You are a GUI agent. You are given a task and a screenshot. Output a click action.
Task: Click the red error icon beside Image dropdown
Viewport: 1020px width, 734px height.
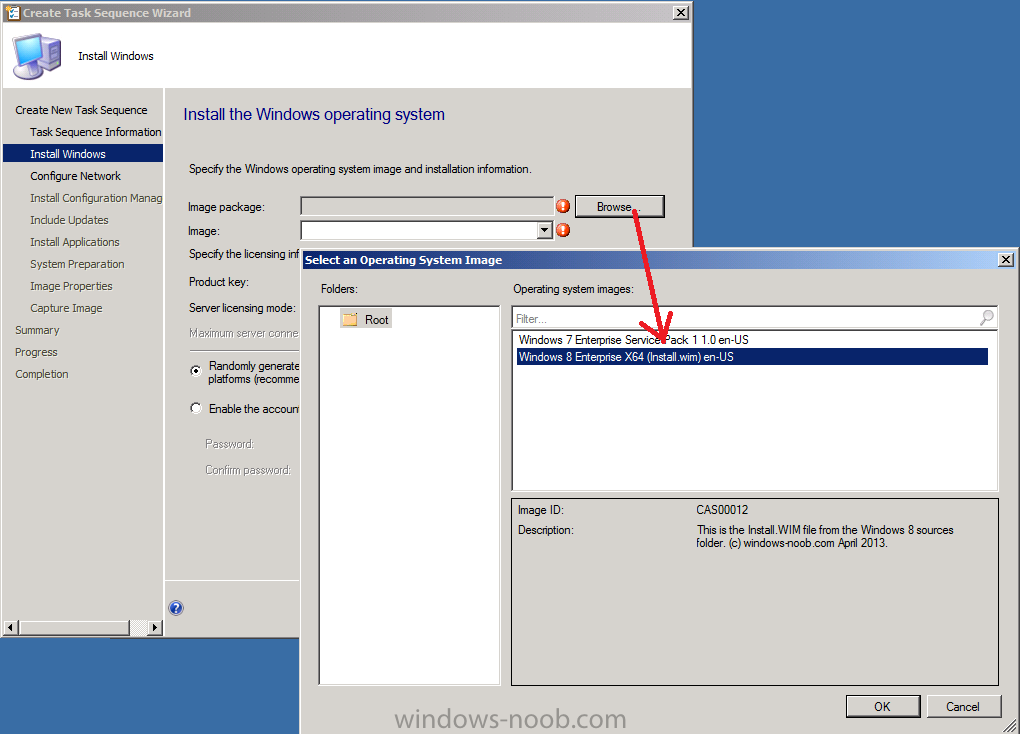563,230
